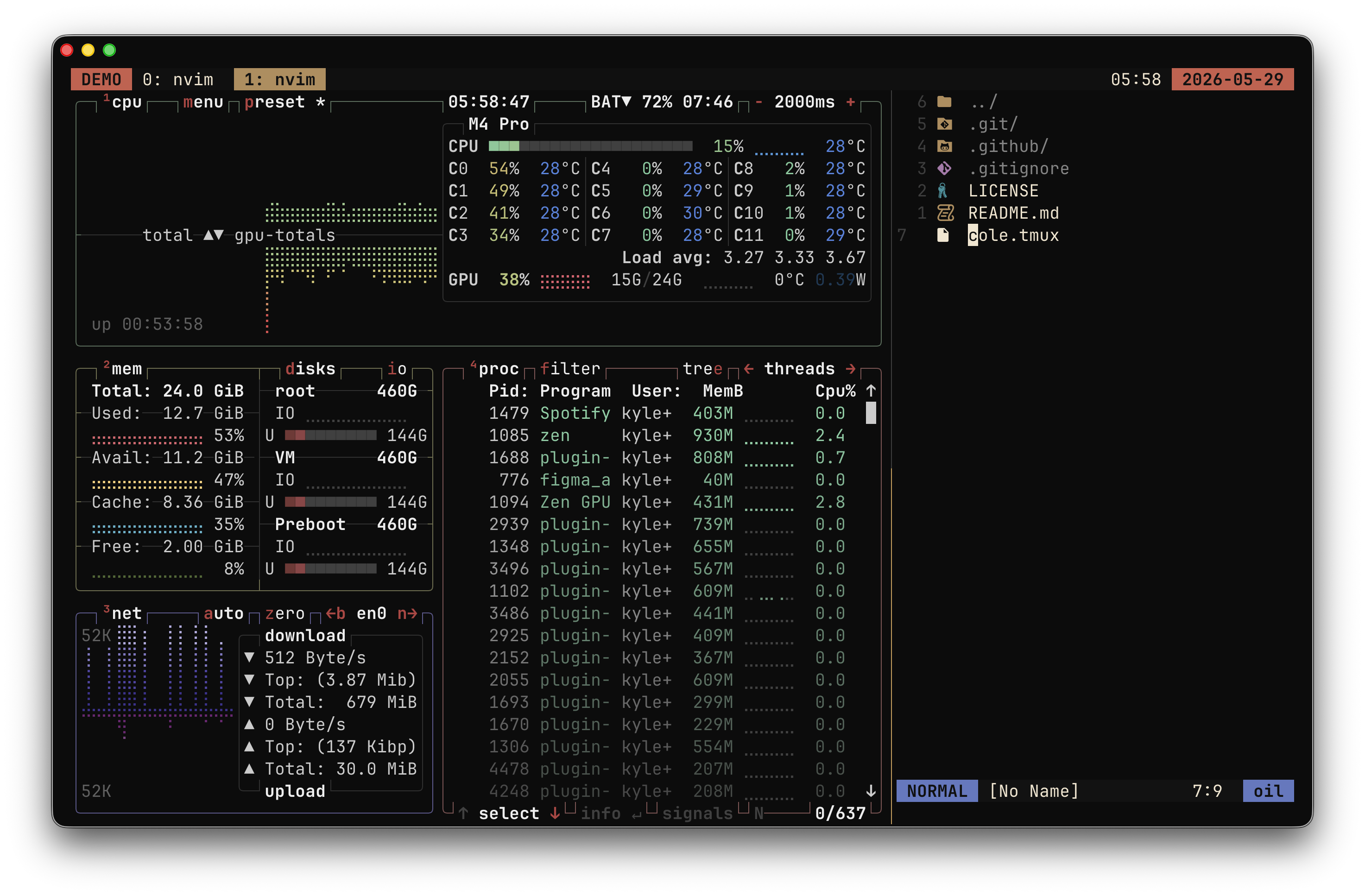Switch to tmux window 0: nvim
The image size is (1365, 896).
pos(178,79)
